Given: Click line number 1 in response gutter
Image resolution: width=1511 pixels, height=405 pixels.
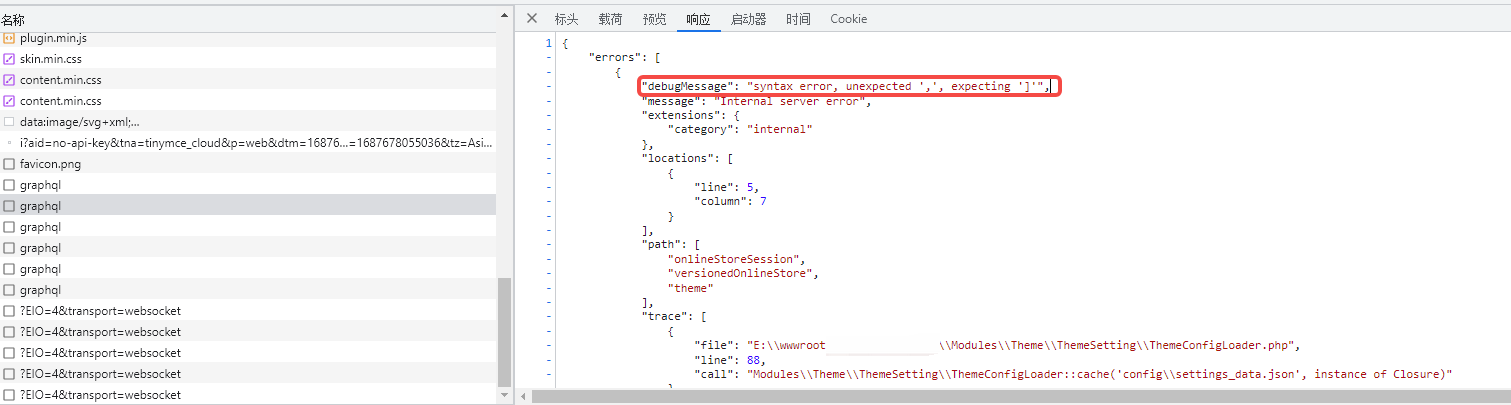Looking at the screenshot, I should (547, 44).
